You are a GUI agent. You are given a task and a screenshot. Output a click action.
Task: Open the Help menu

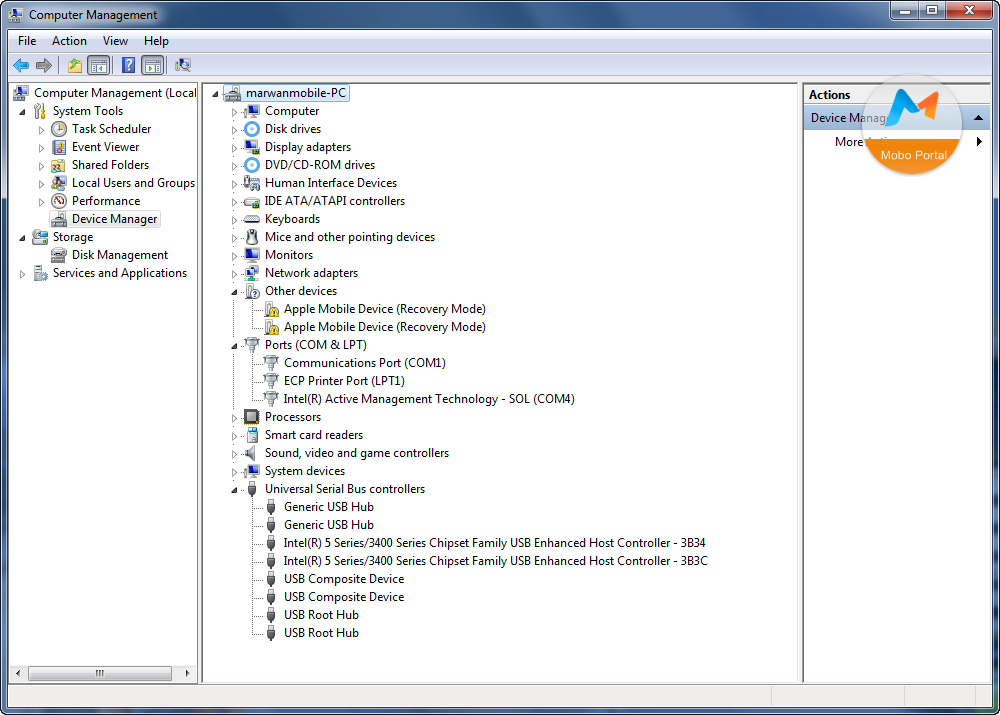tap(156, 41)
